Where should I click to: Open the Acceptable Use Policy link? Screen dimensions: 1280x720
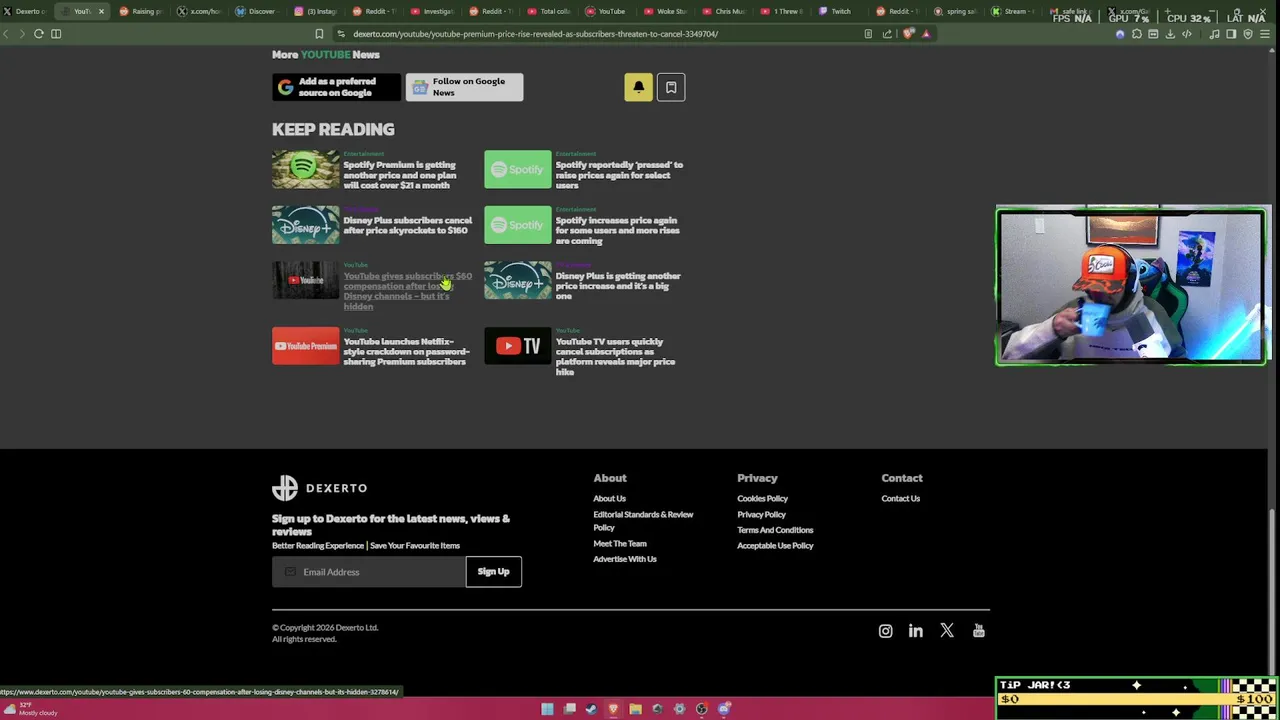775,546
